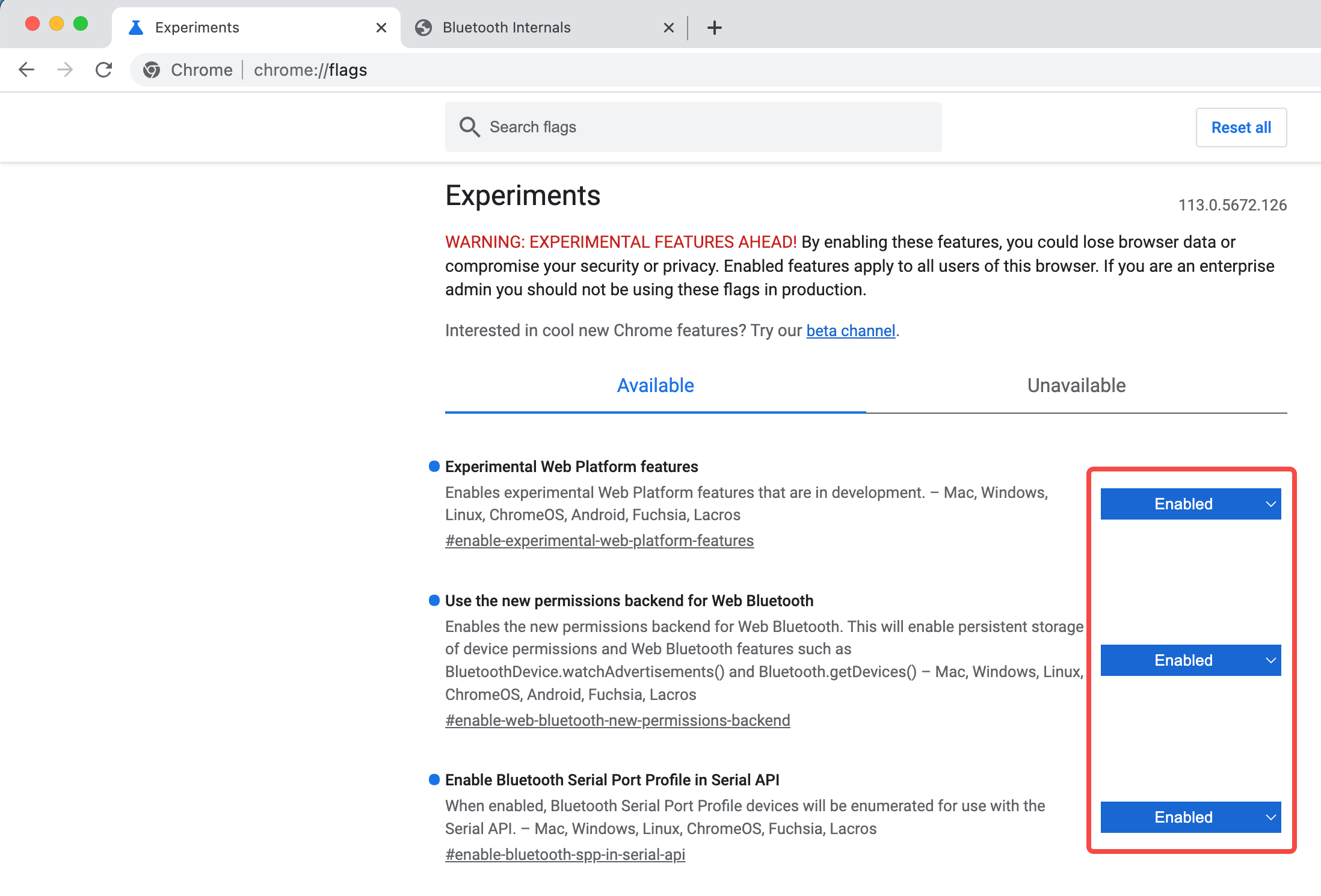The image size is (1321, 896).
Task: Switch to the Unavailable tab
Action: tap(1076, 385)
